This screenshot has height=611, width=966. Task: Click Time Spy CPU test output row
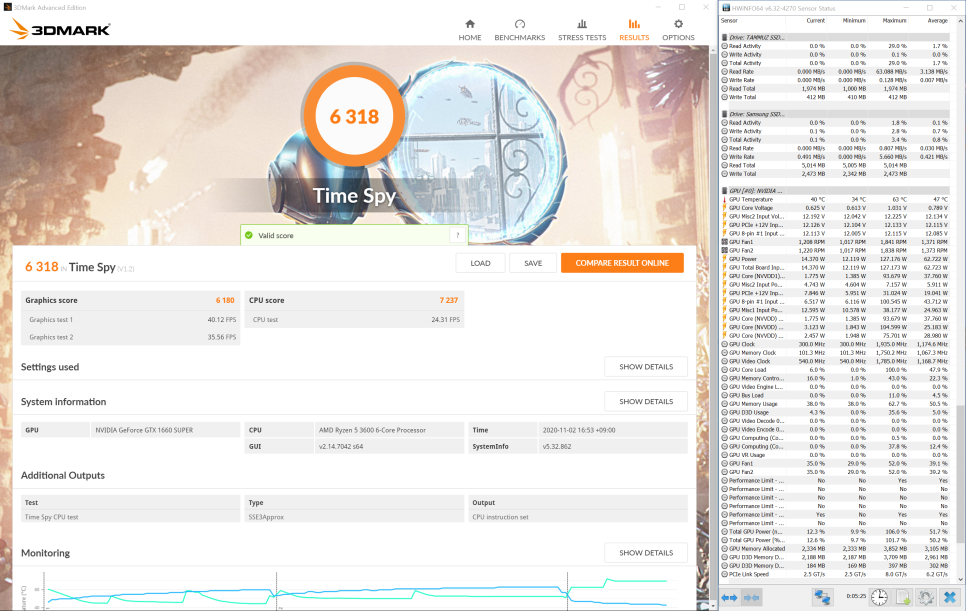[x=354, y=517]
